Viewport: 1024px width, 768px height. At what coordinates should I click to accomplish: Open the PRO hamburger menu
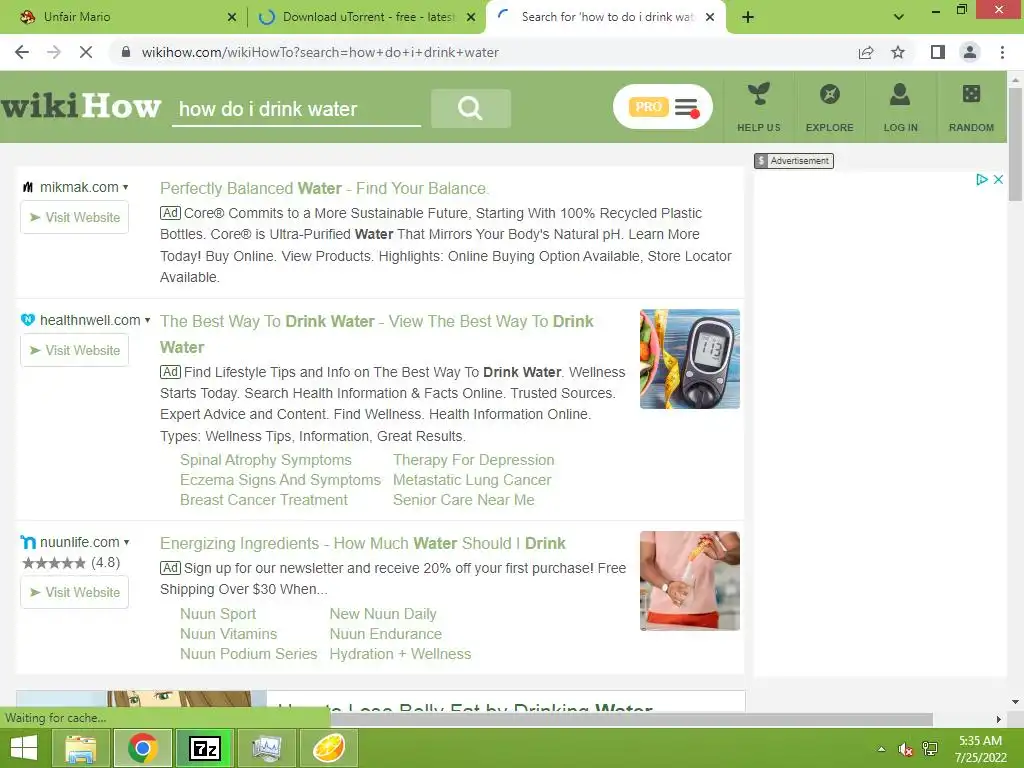[662, 107]
